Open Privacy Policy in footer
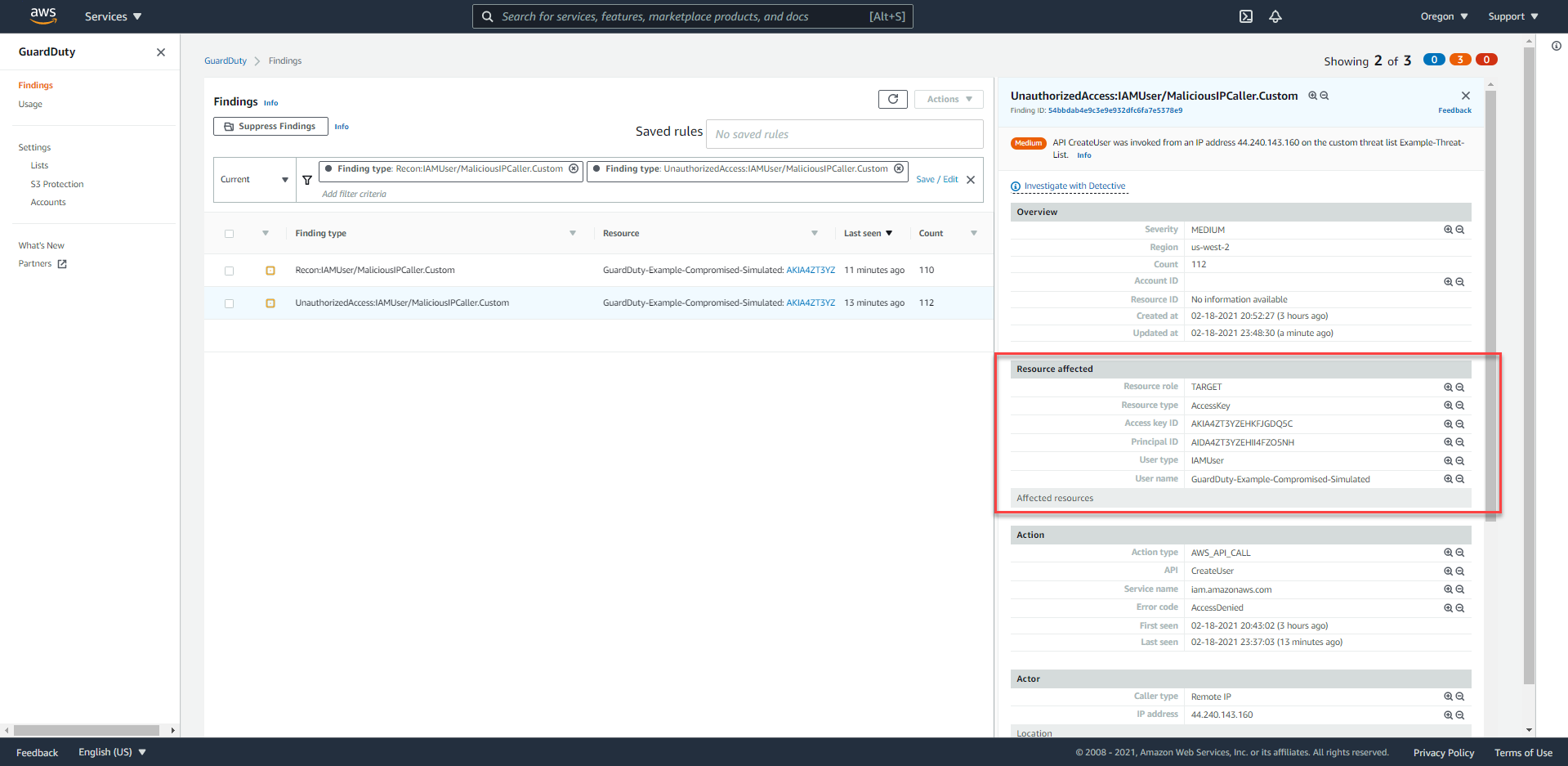Viewport: 1568px width, 766px height. (1444, 753)
